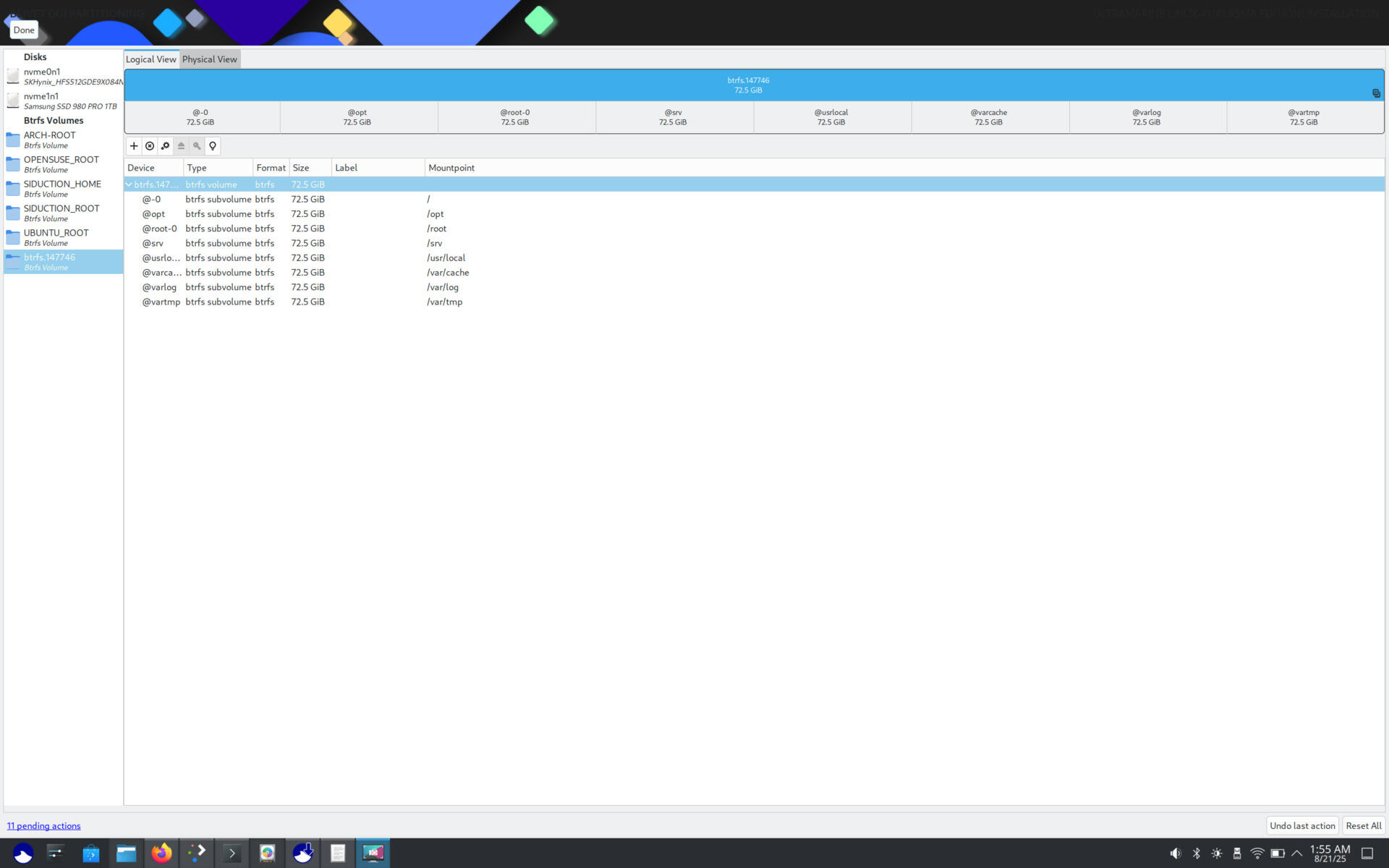Screen dimensions: 1389x868
Task: Select the btrfs.147746 bar in diagram
Action: [754, 85]
